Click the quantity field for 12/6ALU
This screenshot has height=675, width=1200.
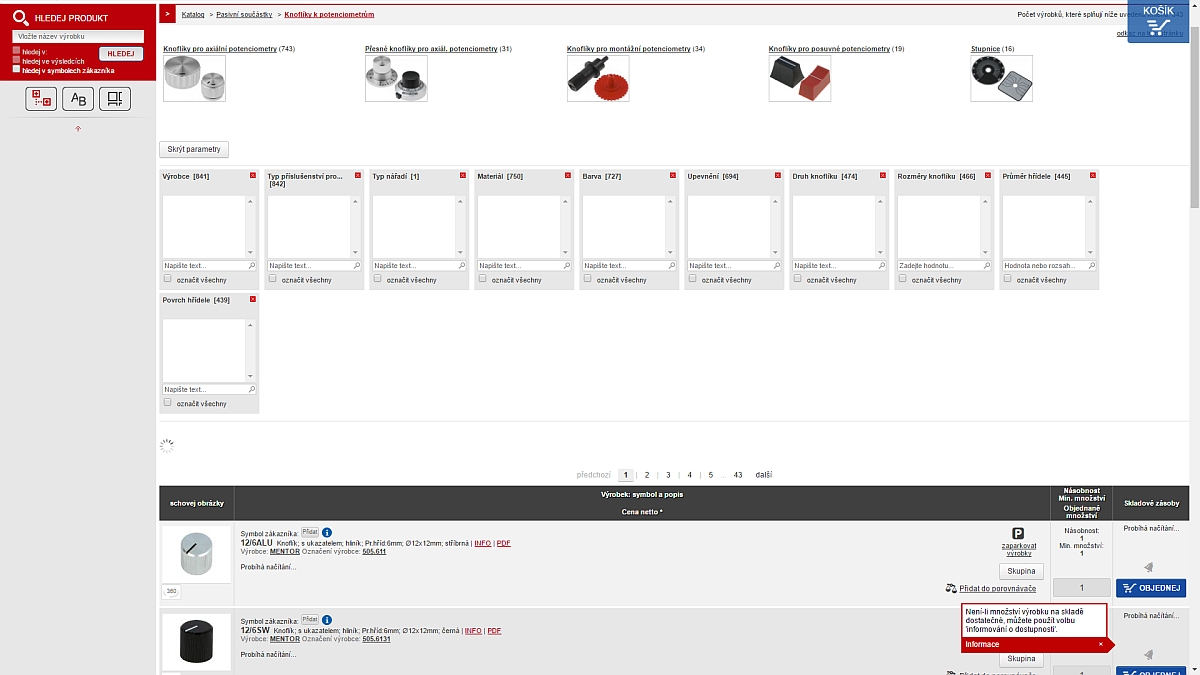pyautogui.click(x=1081, y=588)
